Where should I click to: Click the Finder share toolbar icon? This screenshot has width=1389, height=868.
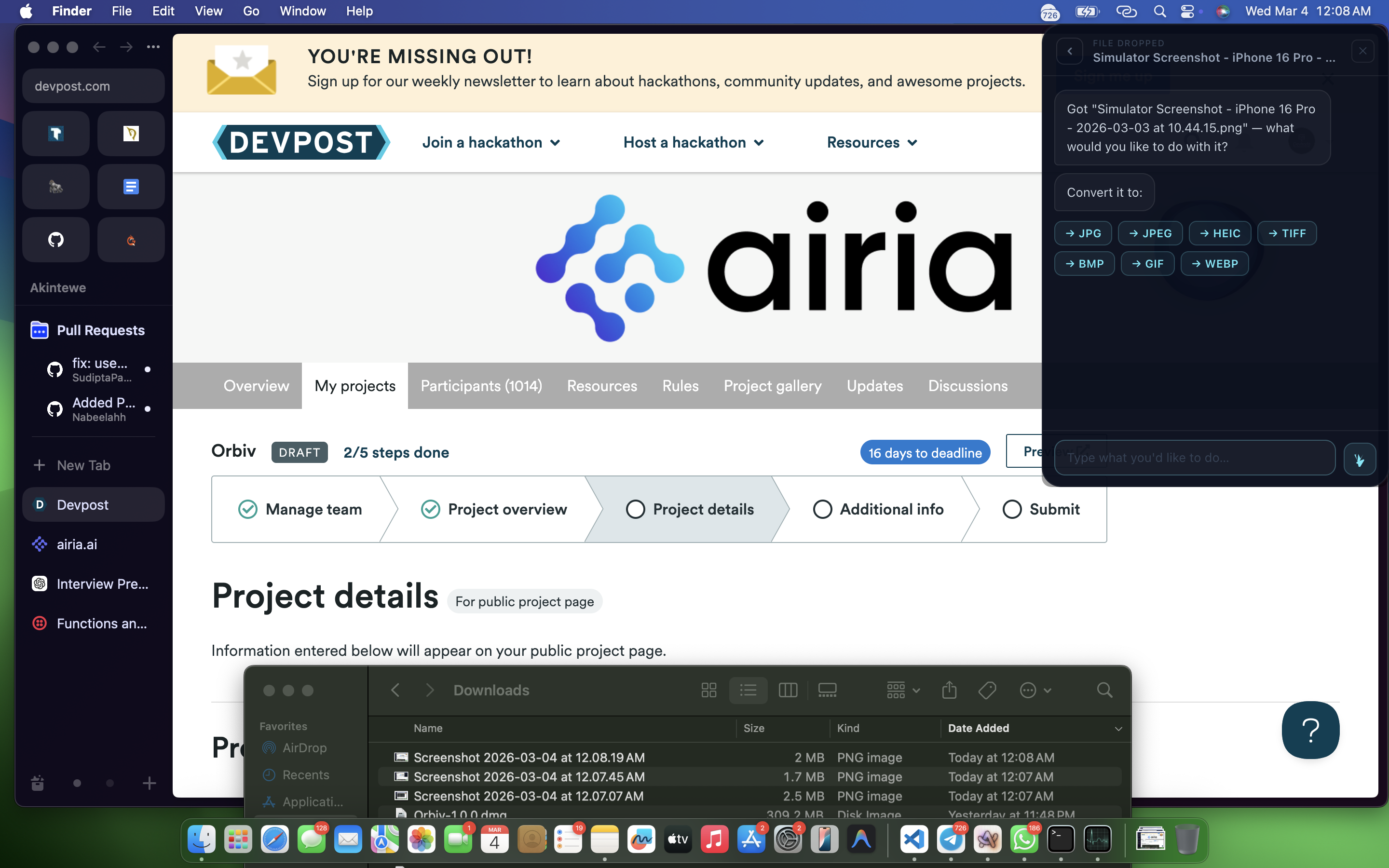949,690
